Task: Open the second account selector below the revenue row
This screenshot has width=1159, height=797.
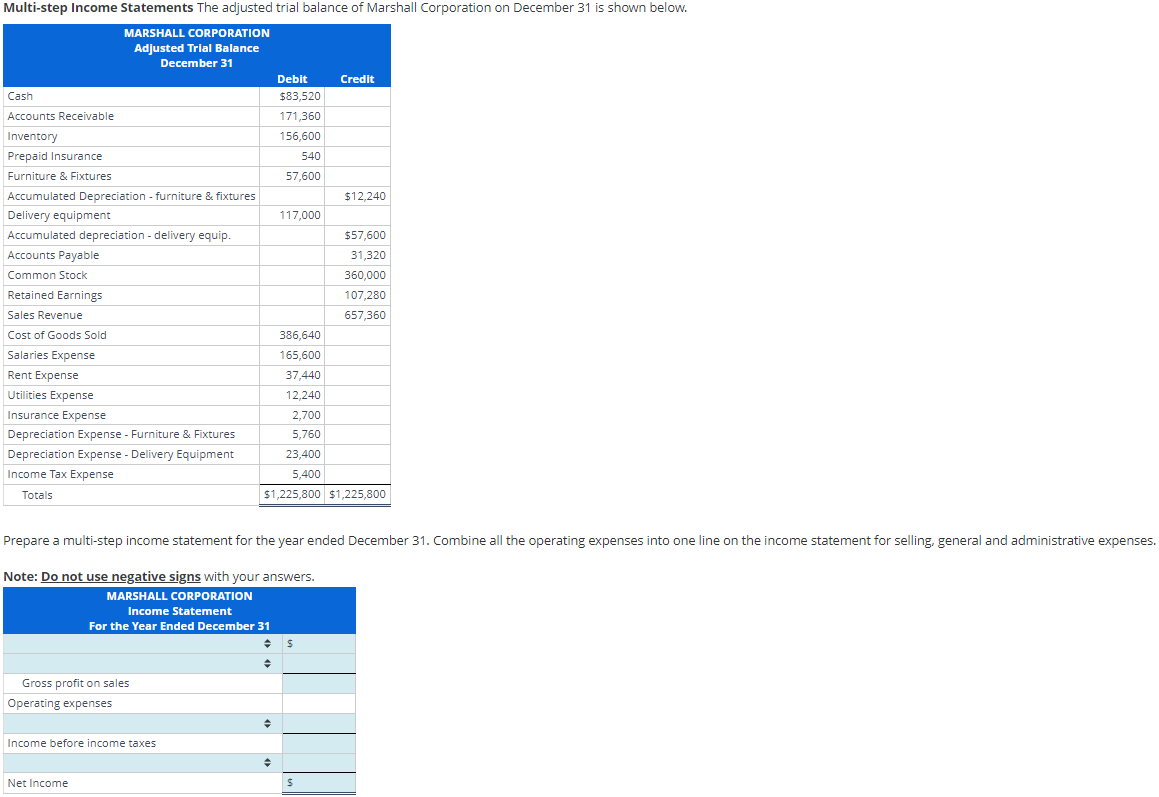Action: pyautogui.click(x=266, y=661)
